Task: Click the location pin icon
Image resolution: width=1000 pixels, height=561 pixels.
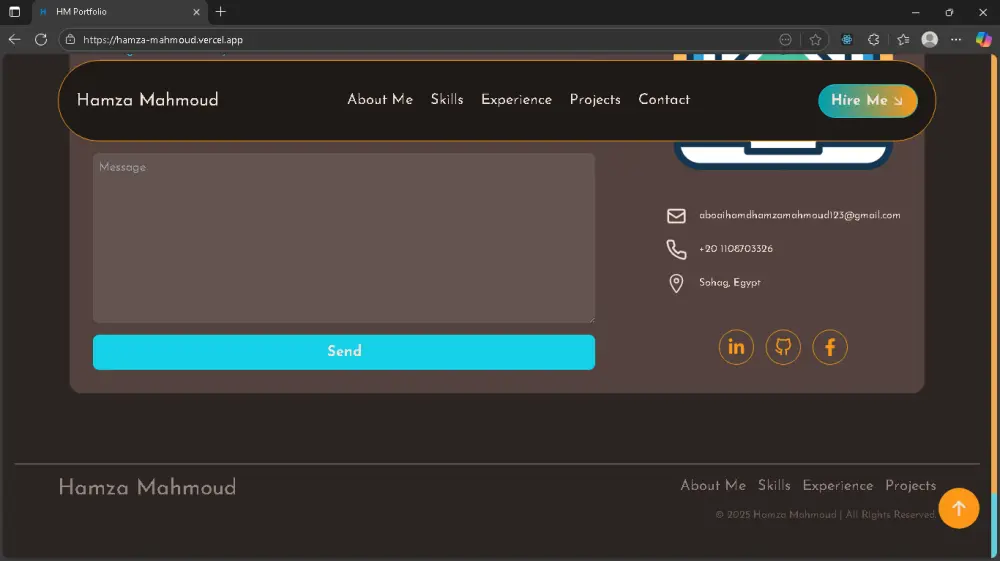Action: pyautogui.click(x=676, y=283)
